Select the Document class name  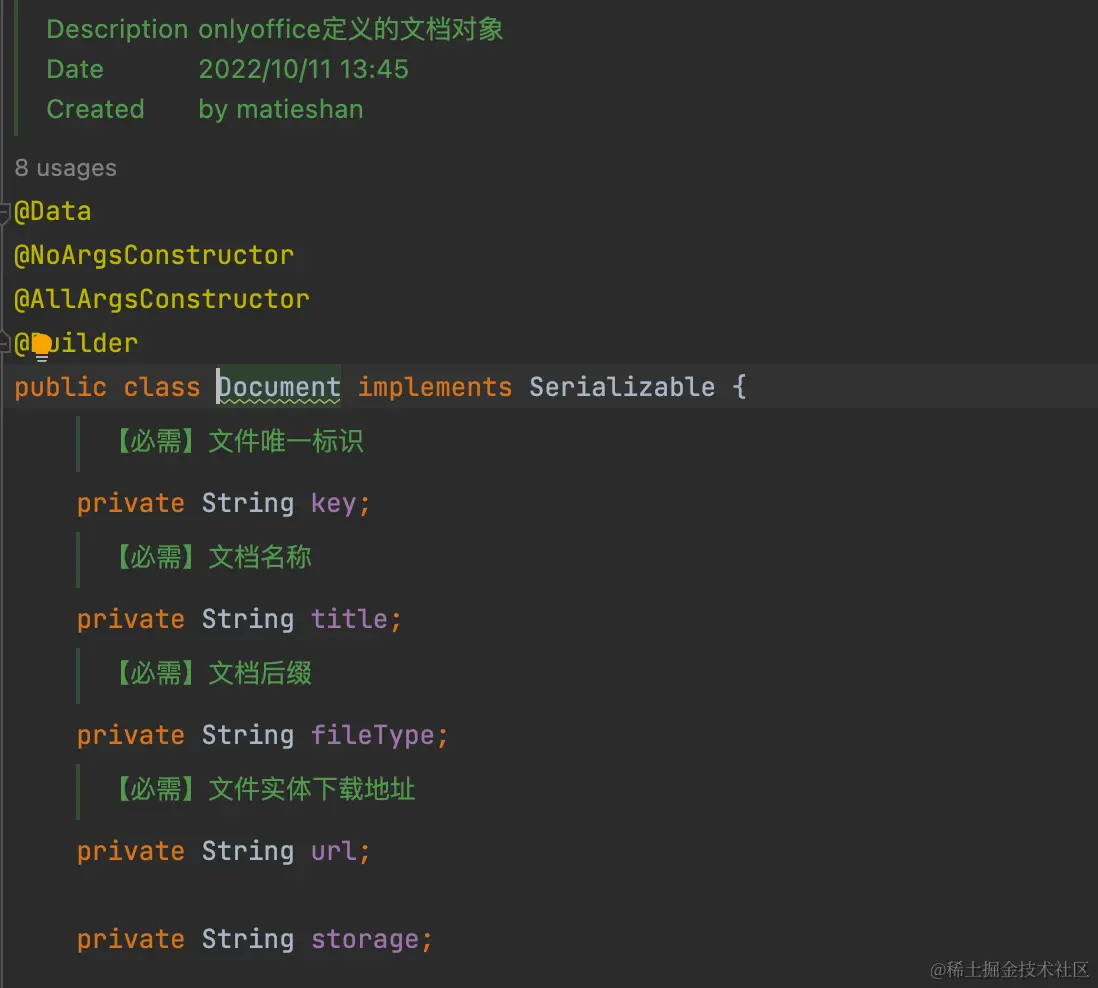277,387
